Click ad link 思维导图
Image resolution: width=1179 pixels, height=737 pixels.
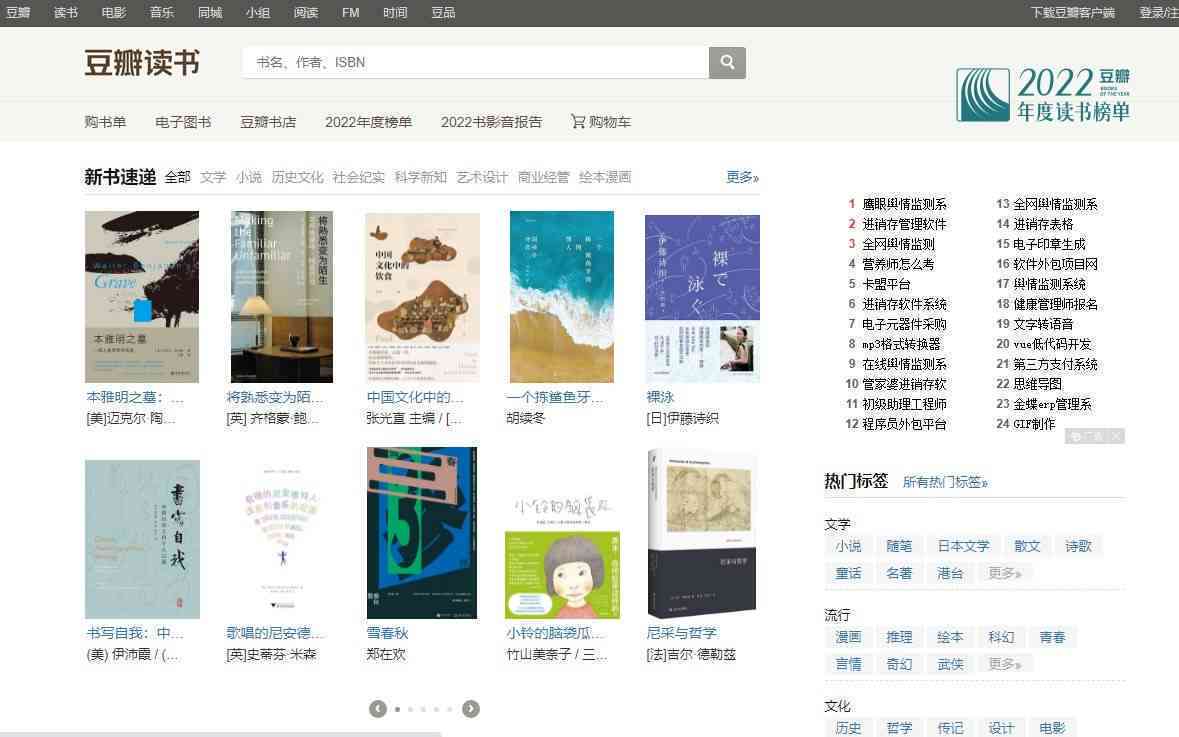pyautogui.click(x=1038, y=384)
